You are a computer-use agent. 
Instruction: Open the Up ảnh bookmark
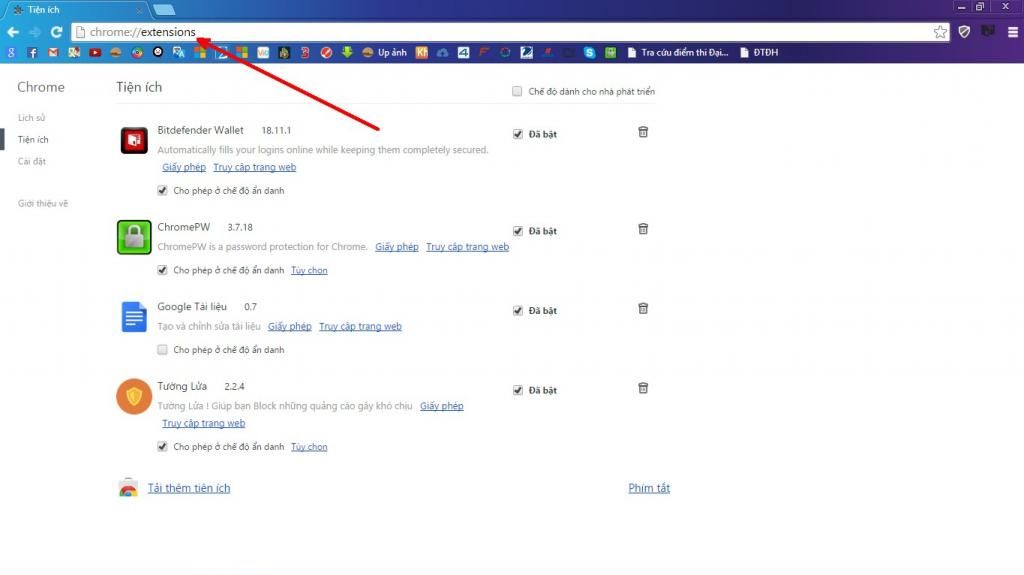tap(385, 53)
